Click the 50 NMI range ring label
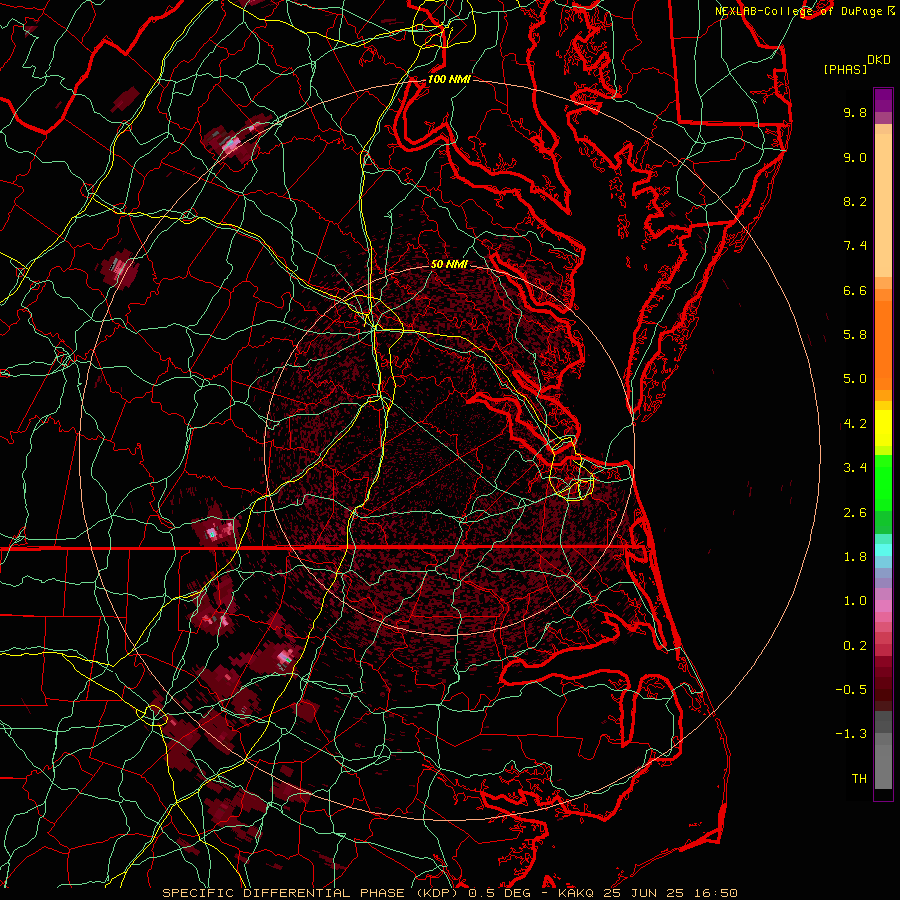900x900 pixels. click(x=449, y=264)
